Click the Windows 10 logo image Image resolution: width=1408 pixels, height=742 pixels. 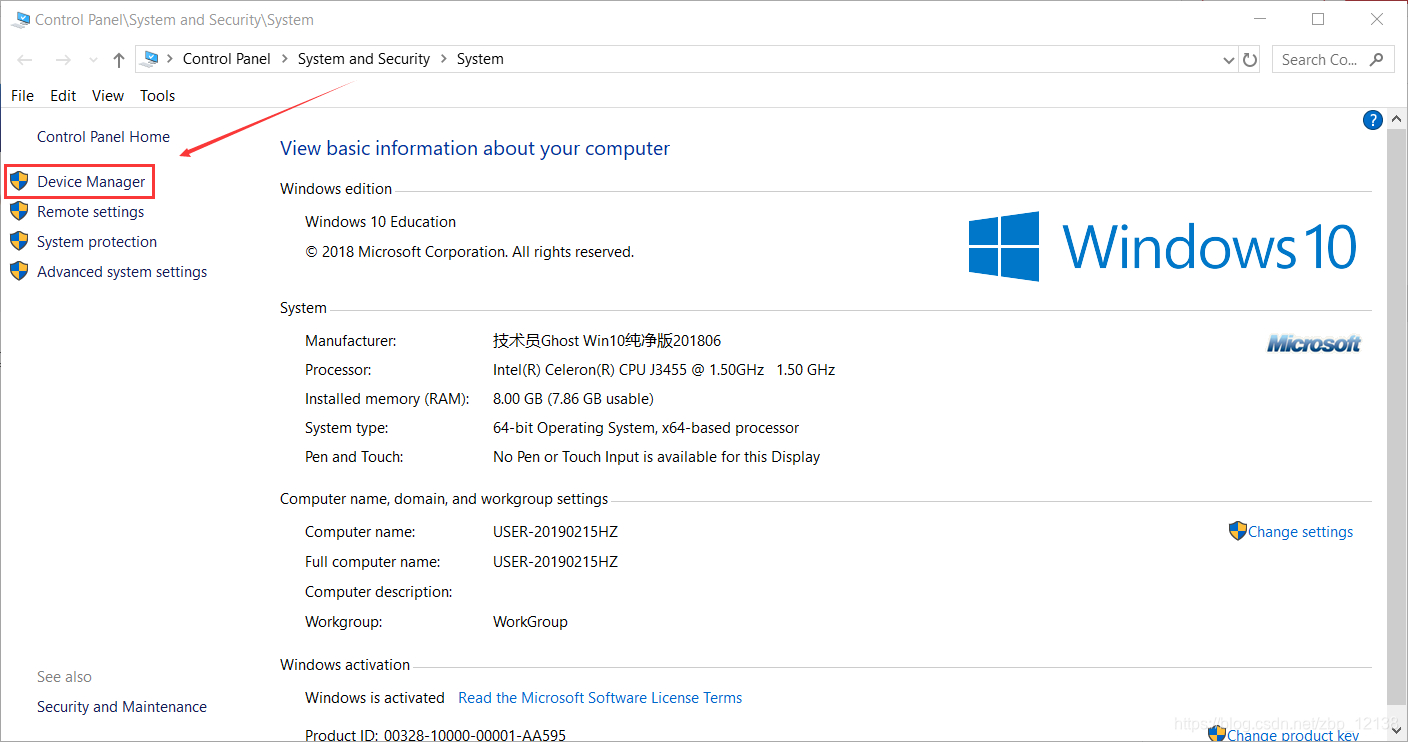(1163, 246)
